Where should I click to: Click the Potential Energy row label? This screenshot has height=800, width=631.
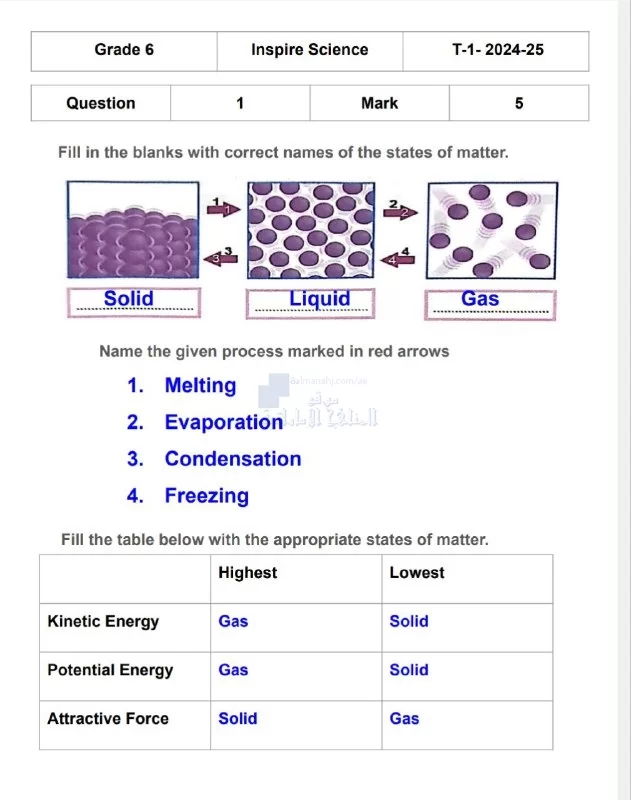tap(110, 670)
